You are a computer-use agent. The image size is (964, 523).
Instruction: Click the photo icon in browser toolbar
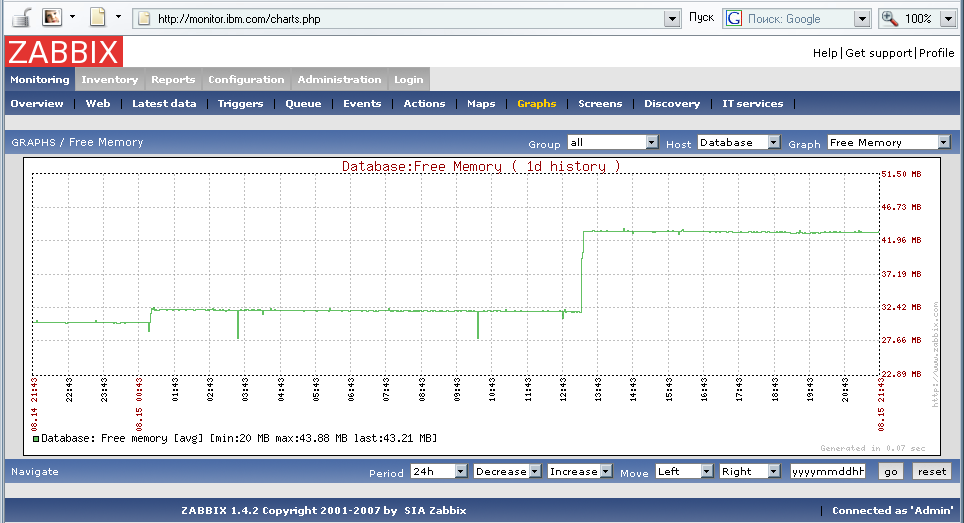click(51, 18)
